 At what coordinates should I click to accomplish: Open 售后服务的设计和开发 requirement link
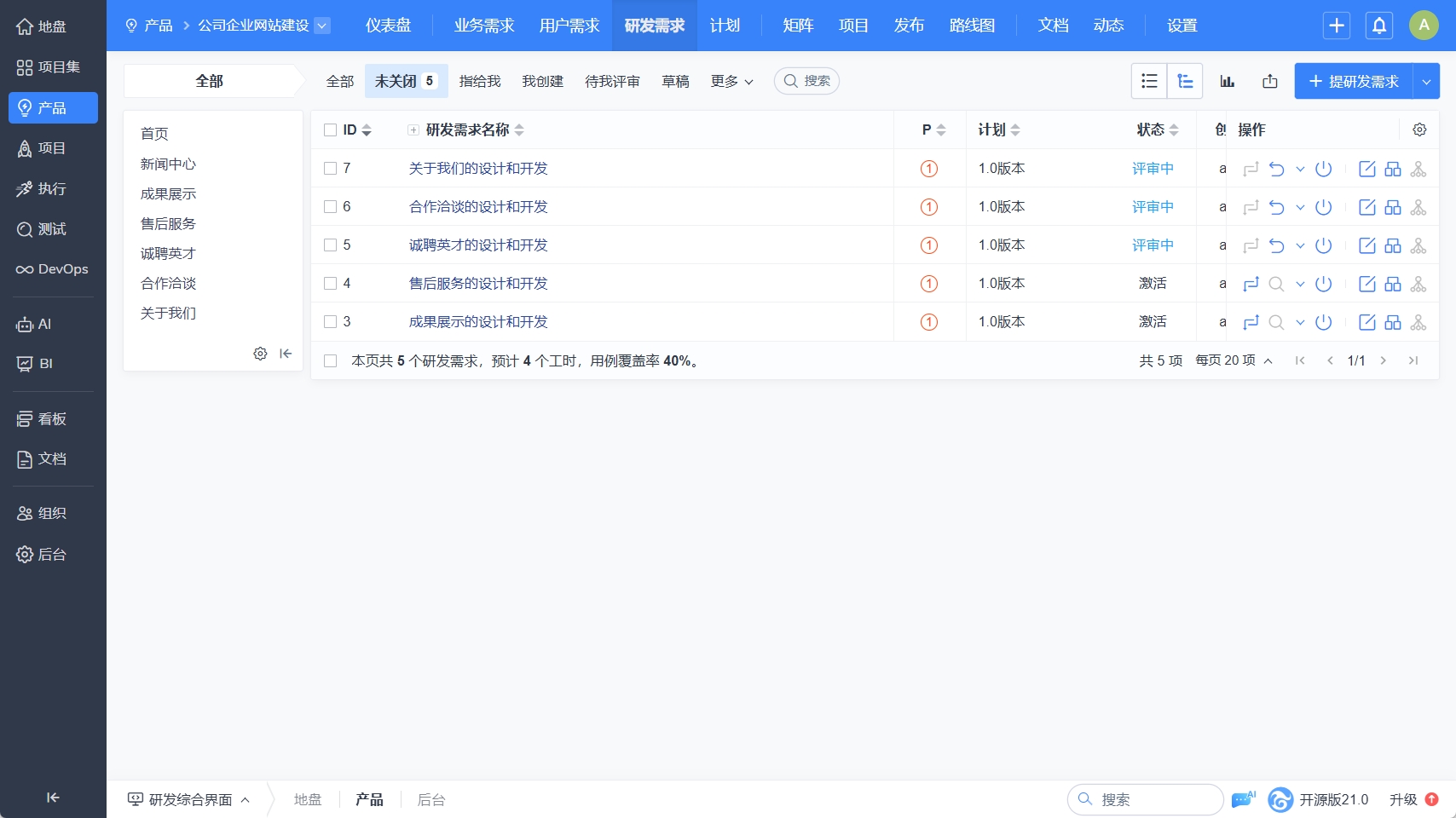[478, 284]
